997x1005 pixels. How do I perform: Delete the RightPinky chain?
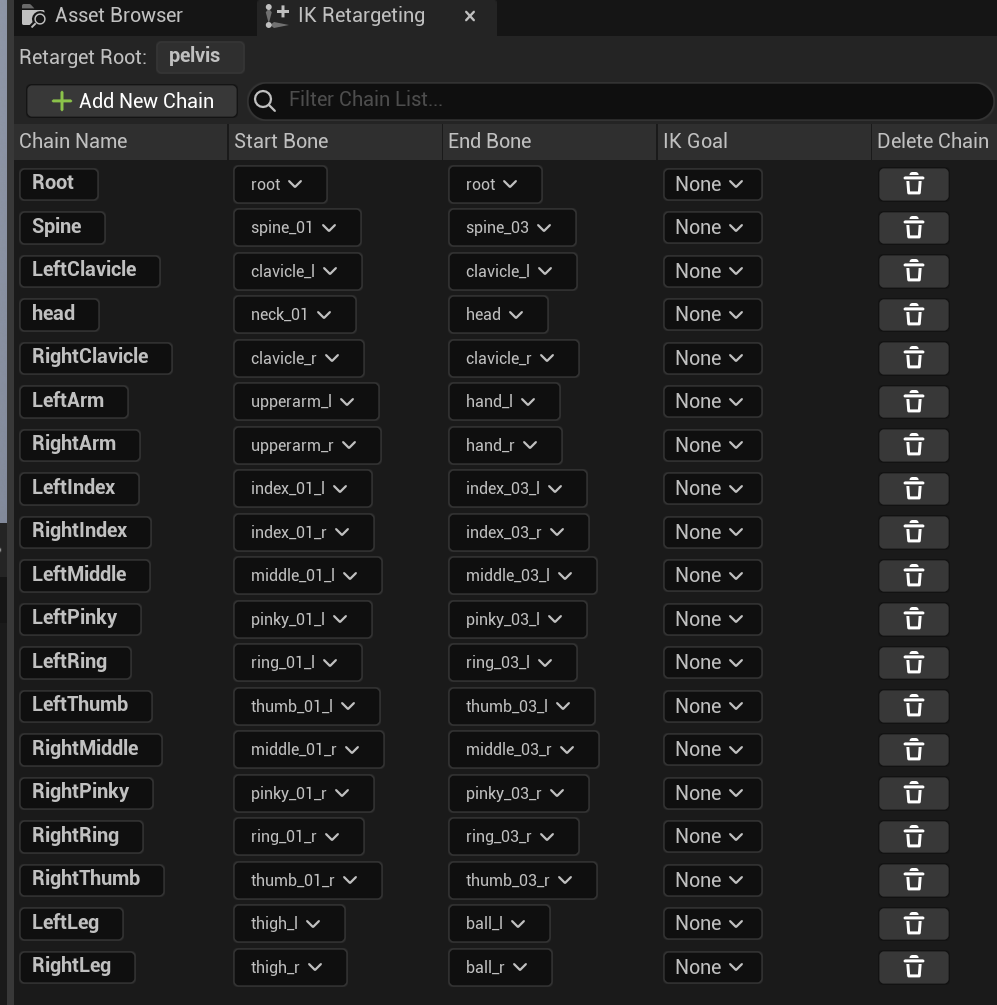(913, 793)
